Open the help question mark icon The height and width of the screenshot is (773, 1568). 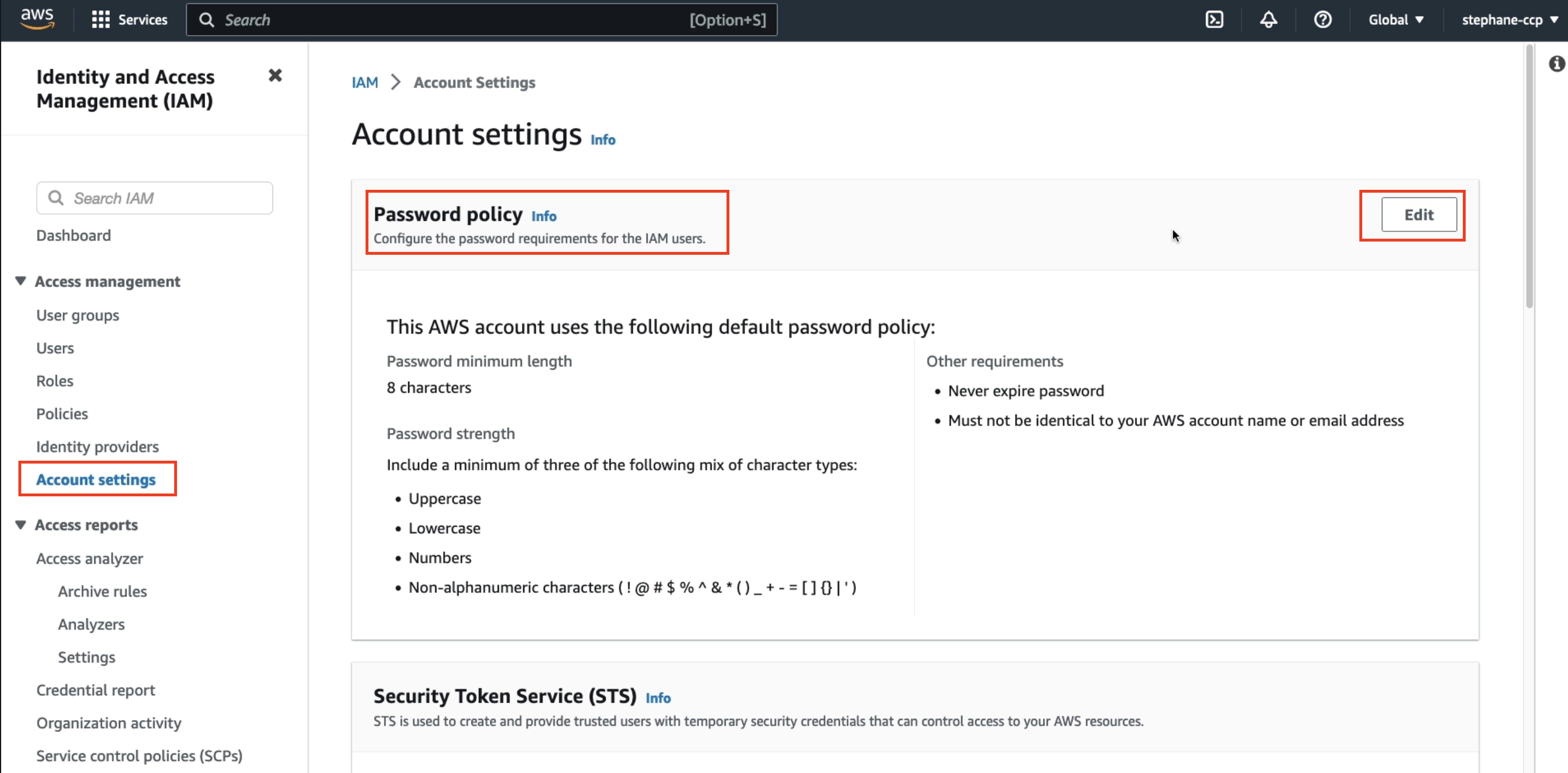pyautogui.click(x=1323, y=20)
